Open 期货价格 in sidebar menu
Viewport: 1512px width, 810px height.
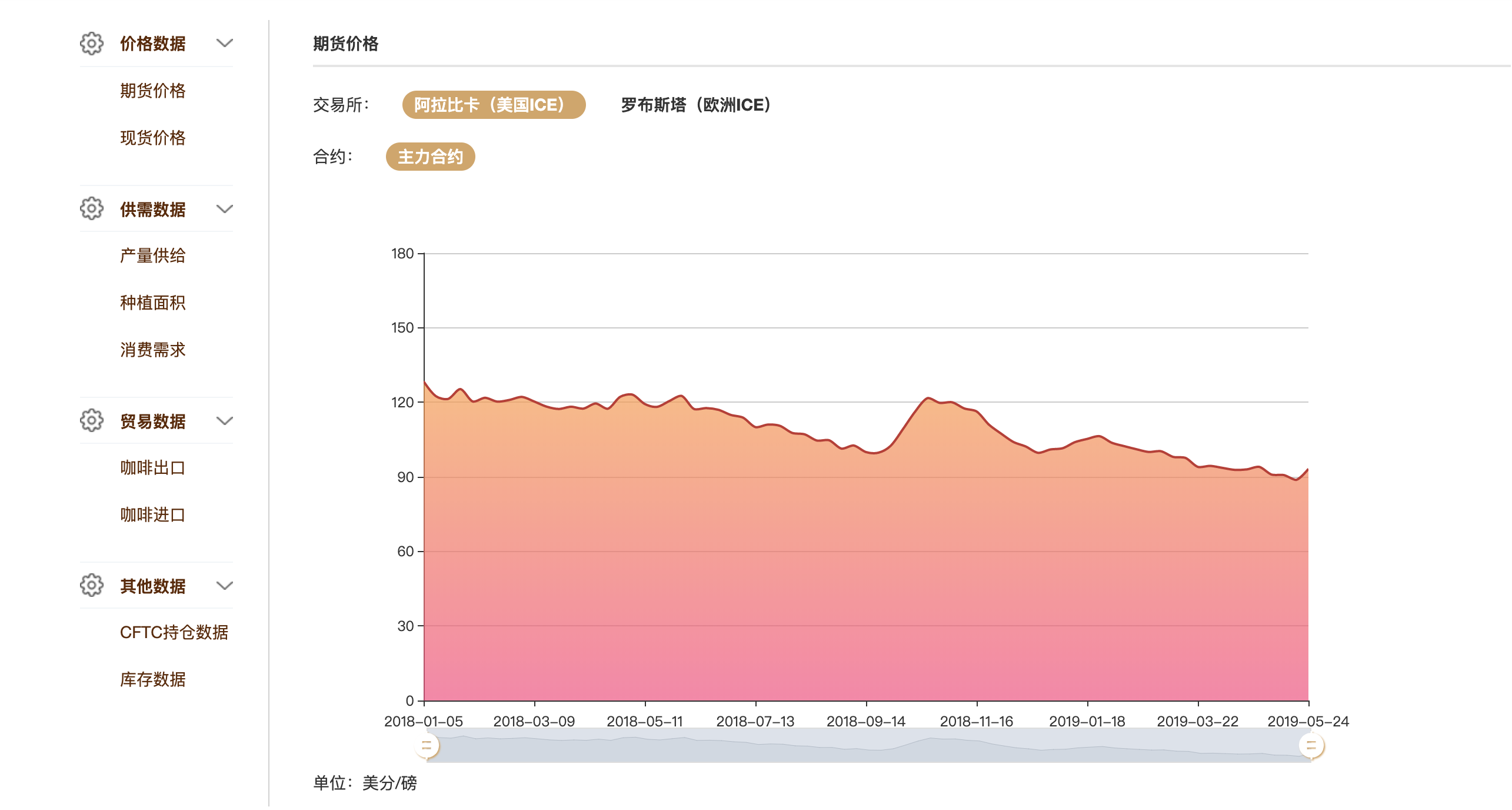coord(152,91)
